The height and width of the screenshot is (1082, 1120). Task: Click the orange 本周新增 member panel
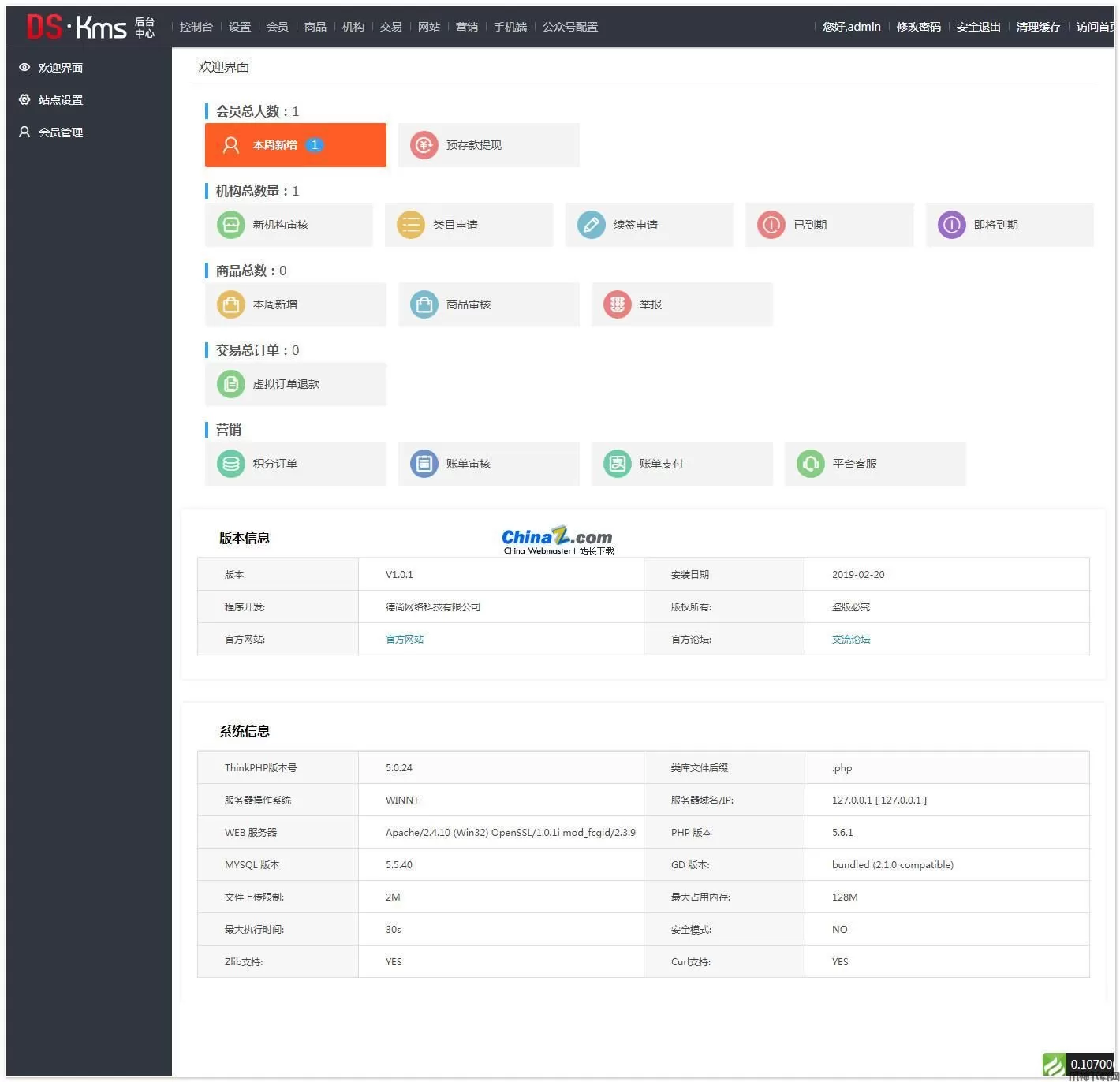(295, 145)
